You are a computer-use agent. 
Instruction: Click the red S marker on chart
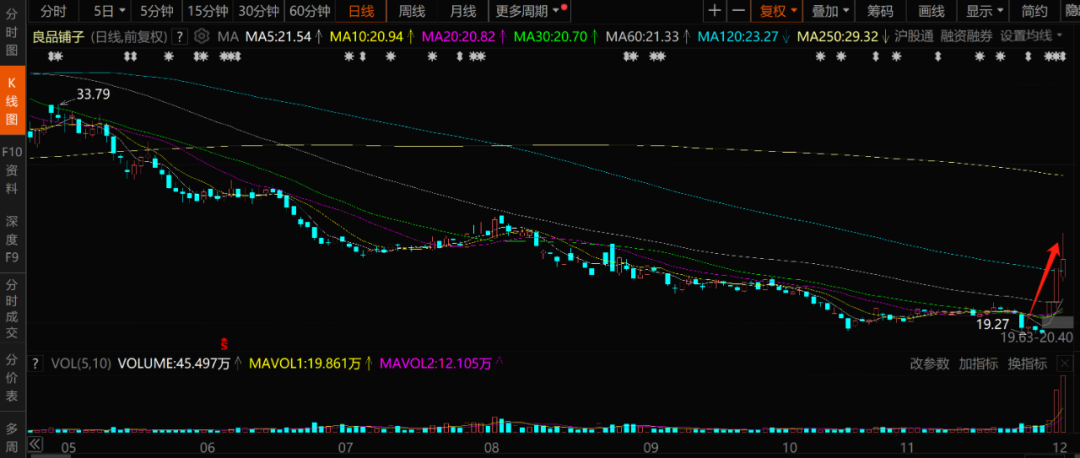coord(223,342)
